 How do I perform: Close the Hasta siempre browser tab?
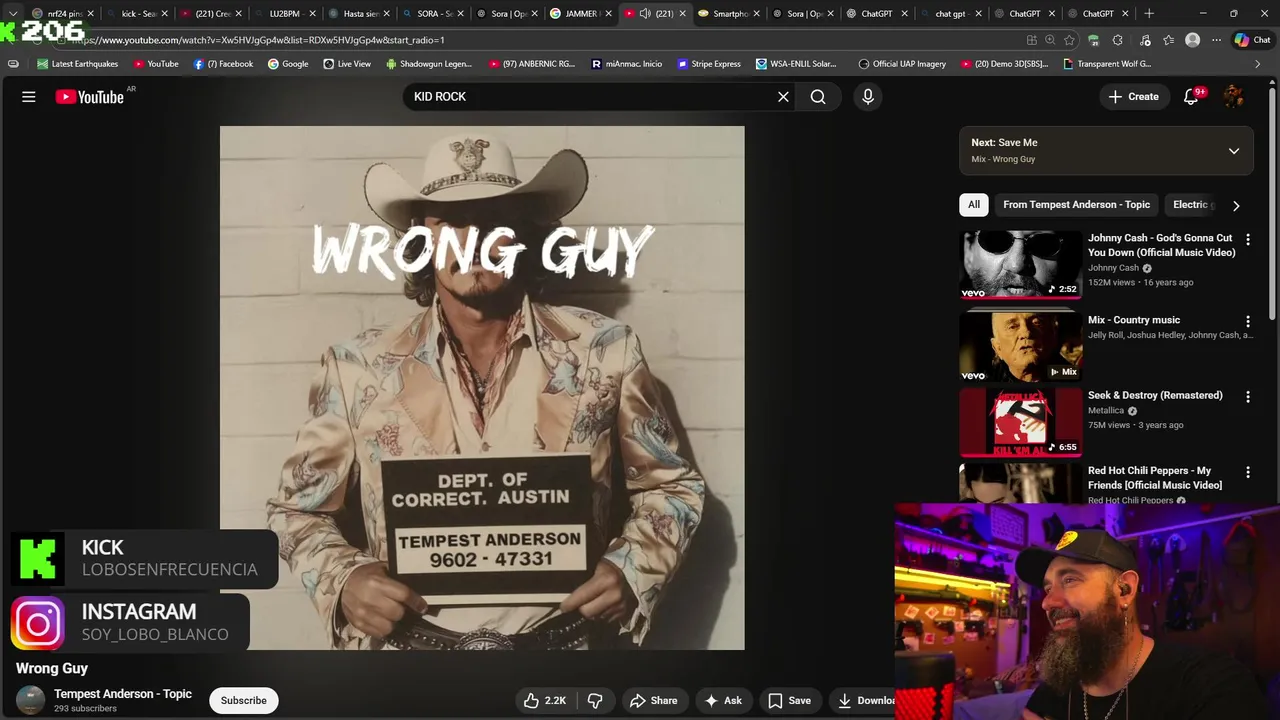pyautogui.click(x=386, y=14)
